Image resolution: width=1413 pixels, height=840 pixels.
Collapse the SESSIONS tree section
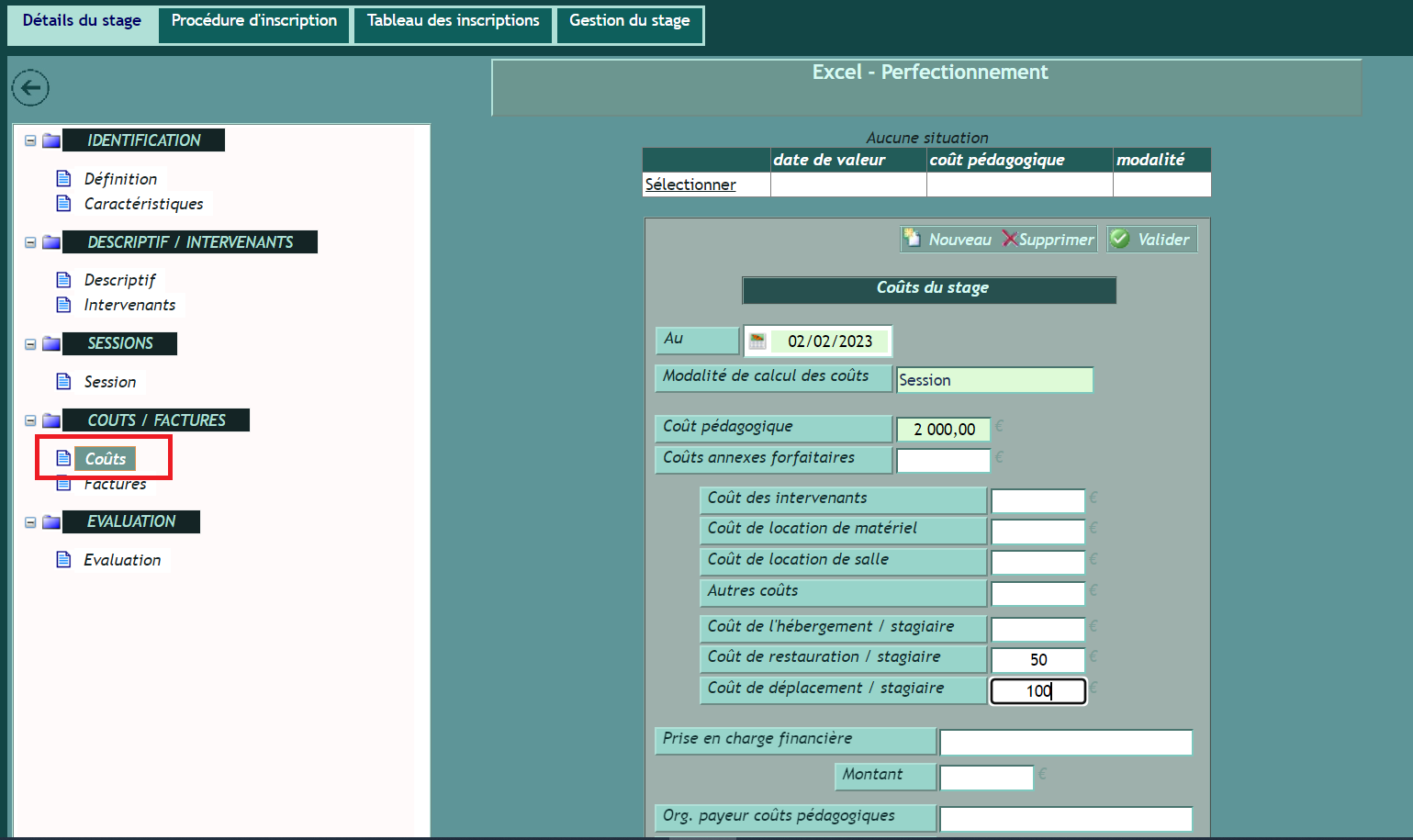[30, 344]
